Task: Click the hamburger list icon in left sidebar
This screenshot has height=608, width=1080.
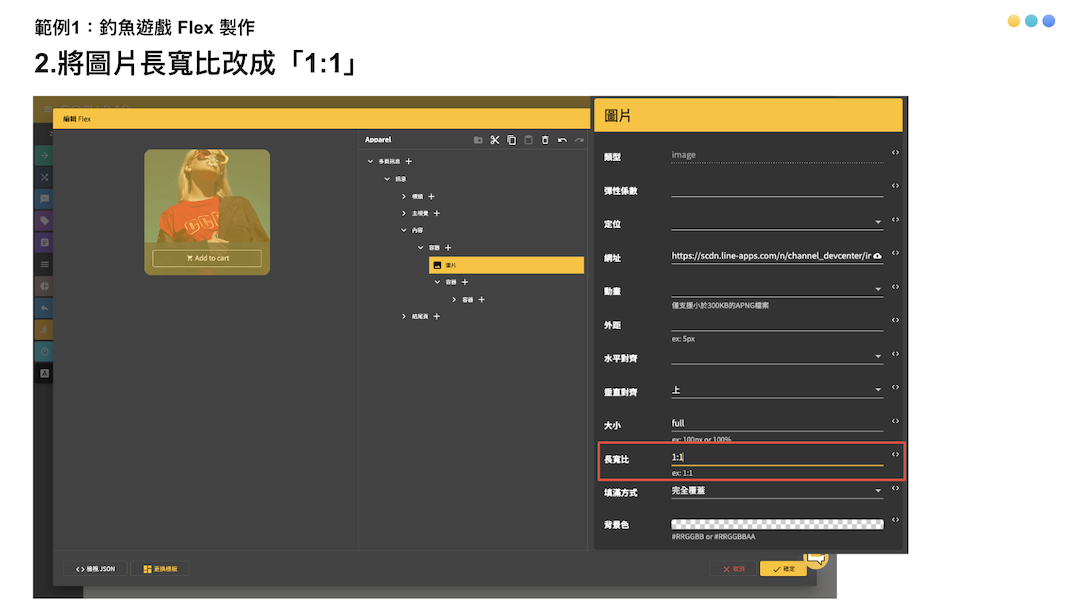Action: click(44, 264)
